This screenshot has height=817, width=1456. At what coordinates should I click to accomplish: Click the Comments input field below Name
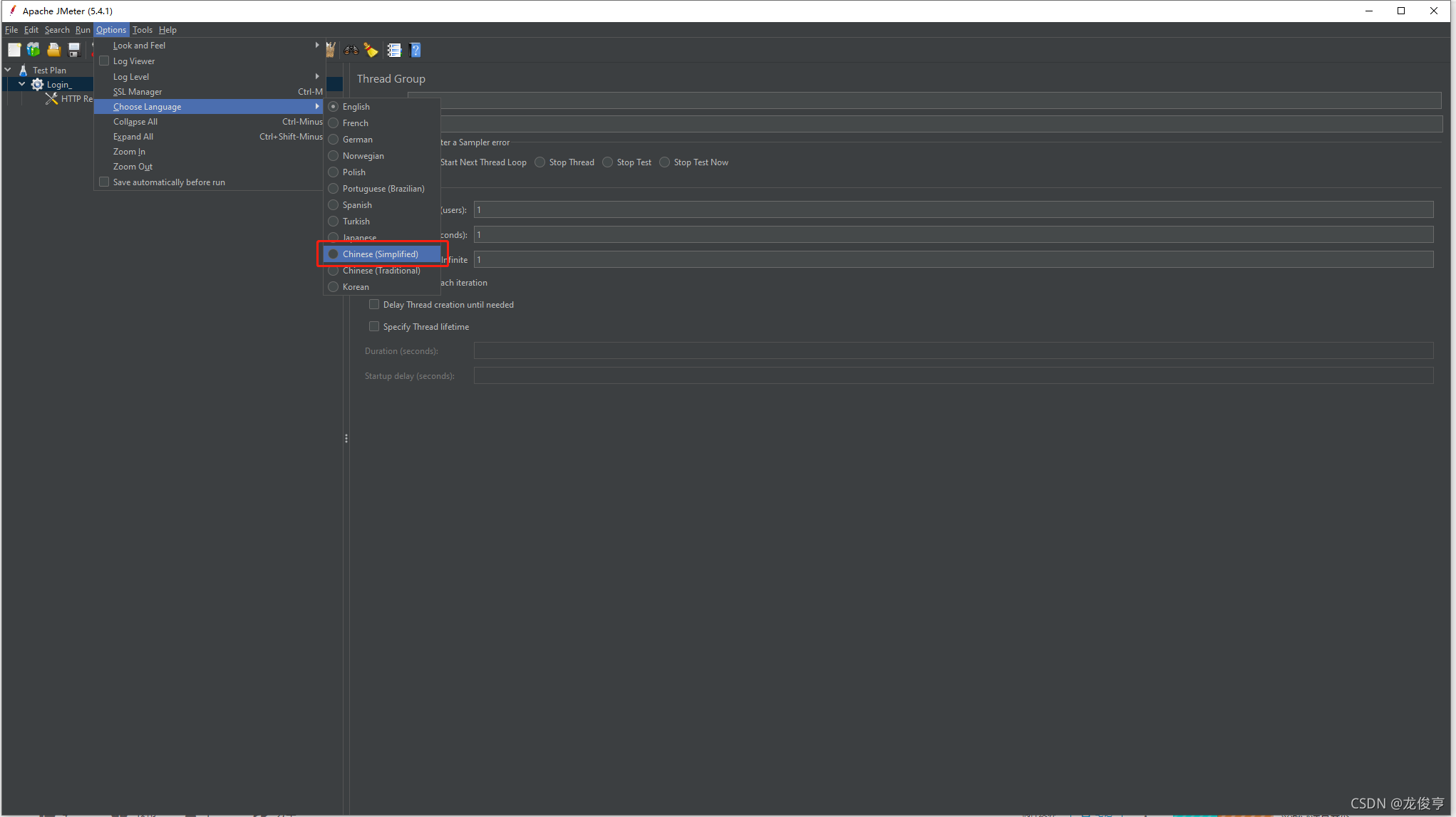click(x=924, y=123)
